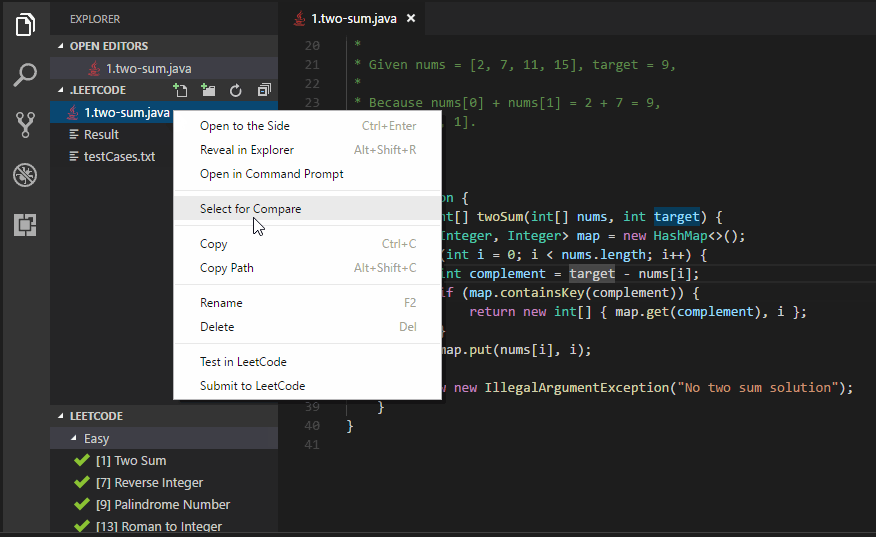Click the EXPLORER panel title
Viewport: 876px width, 537px height.
click(95, 19)
